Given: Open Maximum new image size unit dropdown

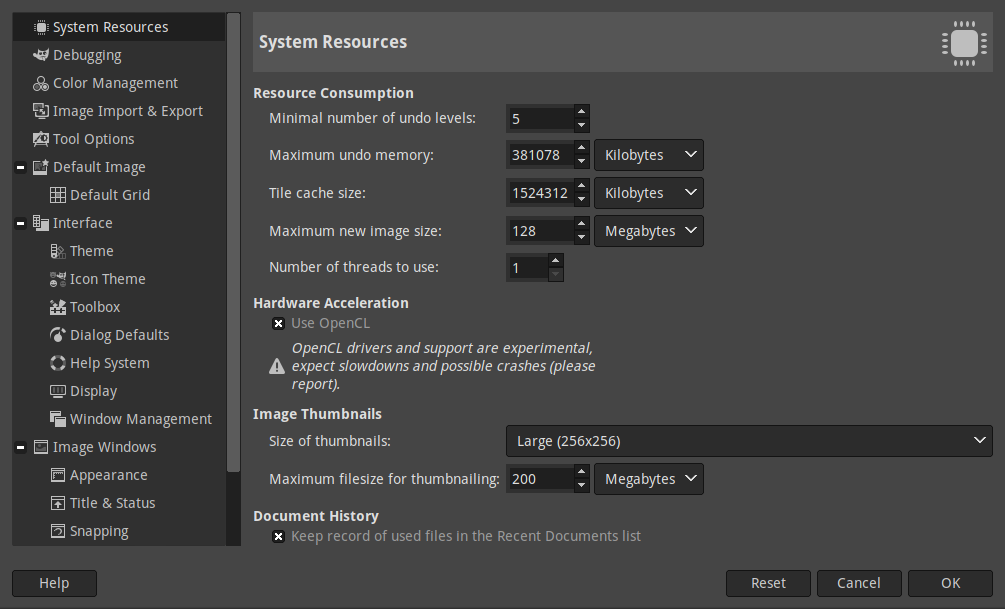Looking at the screenshot, I should (649, 231).
